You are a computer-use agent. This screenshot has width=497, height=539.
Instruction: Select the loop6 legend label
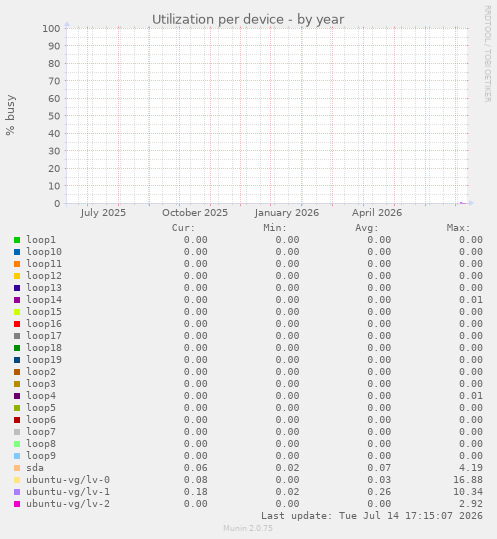tap(41, 420)
